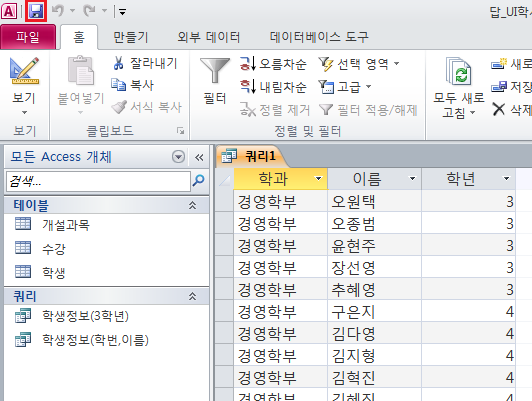
Task: Click the 보기 design view icon
Action: point(24,71)
